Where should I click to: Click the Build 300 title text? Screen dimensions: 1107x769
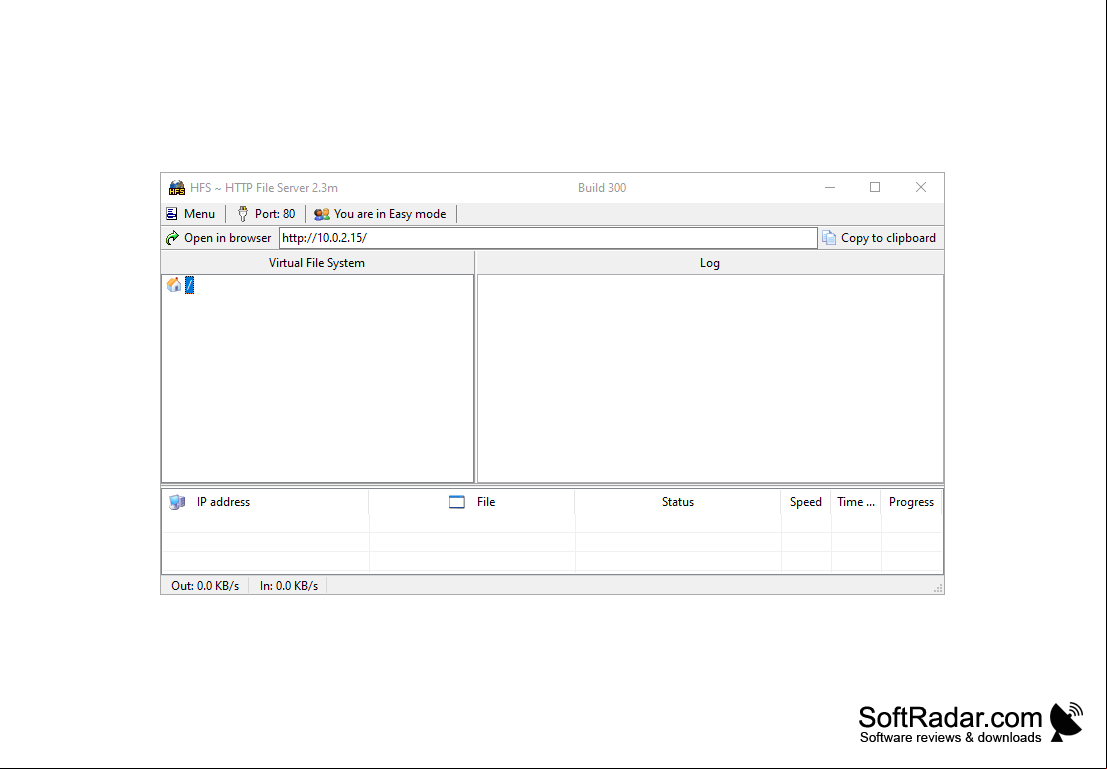602,188
